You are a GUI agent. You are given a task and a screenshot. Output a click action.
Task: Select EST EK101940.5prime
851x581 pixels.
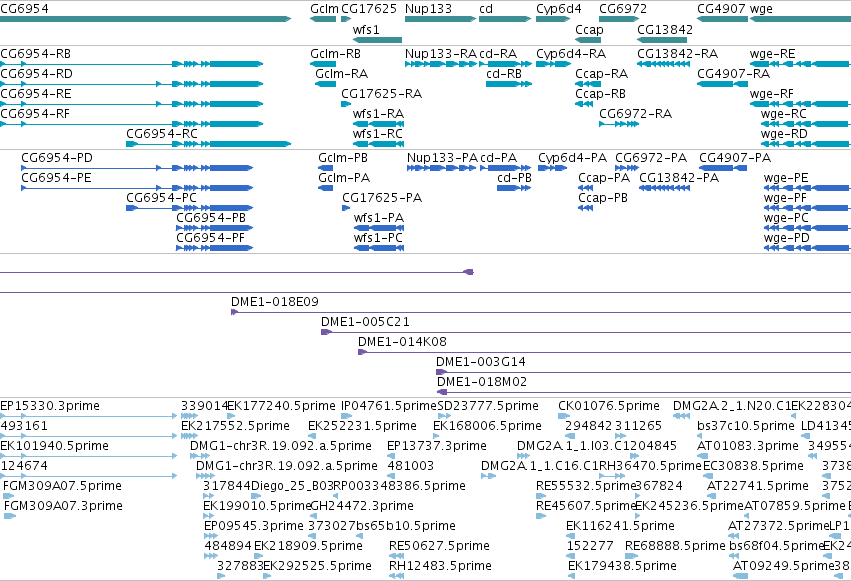point(54,446)
